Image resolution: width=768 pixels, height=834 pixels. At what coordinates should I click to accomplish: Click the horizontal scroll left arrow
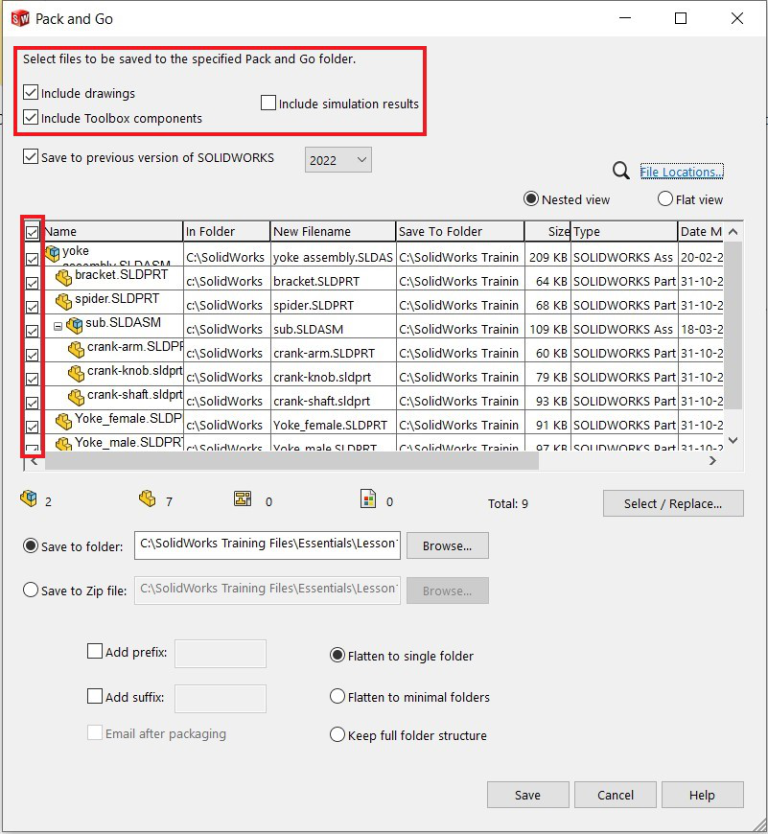pos(35,461)
